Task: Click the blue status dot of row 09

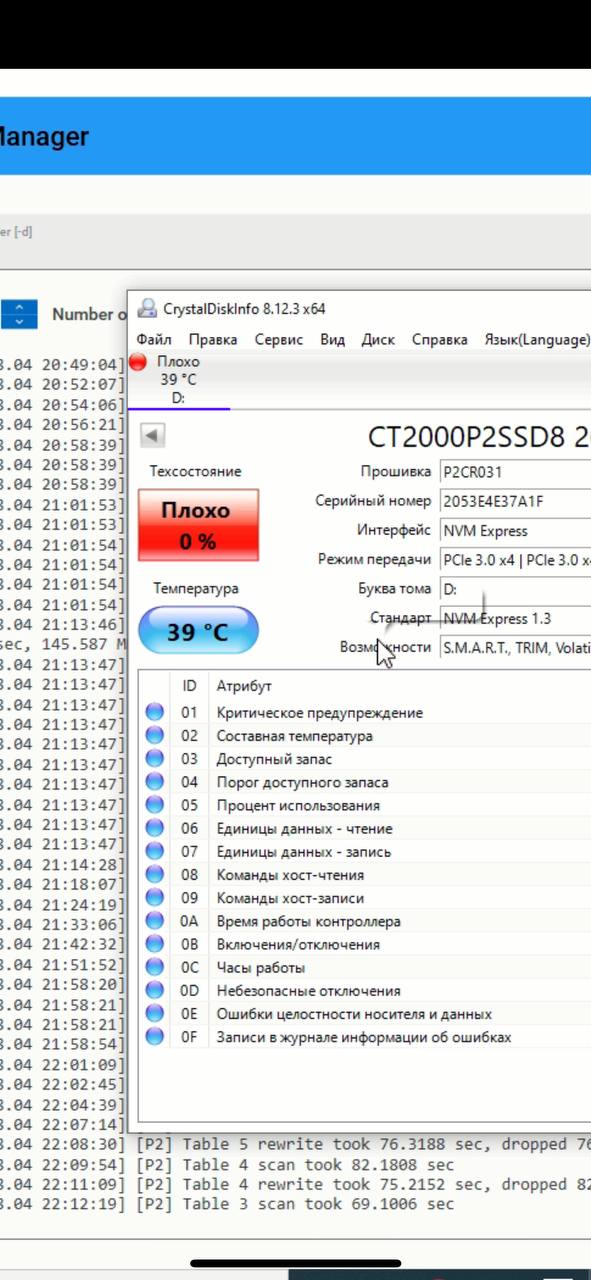Action: point(155,898)
